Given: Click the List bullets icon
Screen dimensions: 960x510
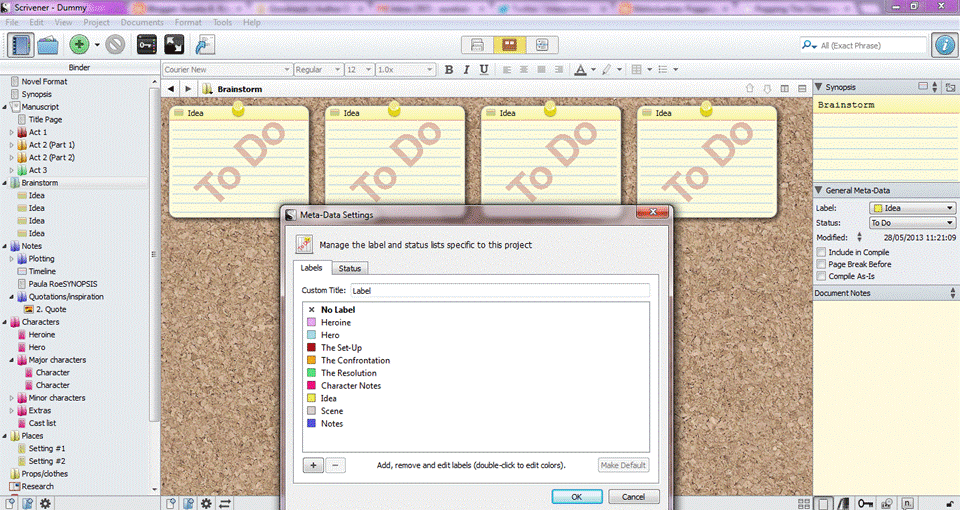Looking at the screenshot, I should (x=662, y=69).
